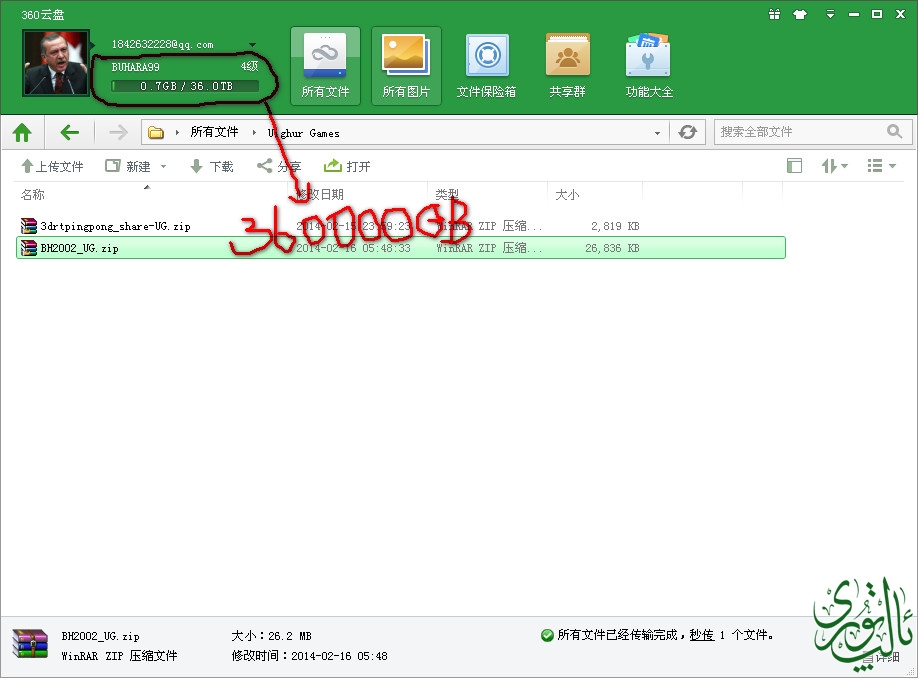The height and width of the screenshot is (678, 918).
Task: Go to home with the green house icon
Action: [22, 132]
